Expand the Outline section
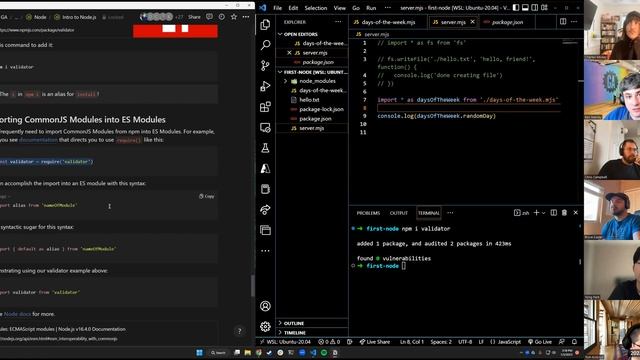This screenshot has width=640, height=360. [312, 323]
